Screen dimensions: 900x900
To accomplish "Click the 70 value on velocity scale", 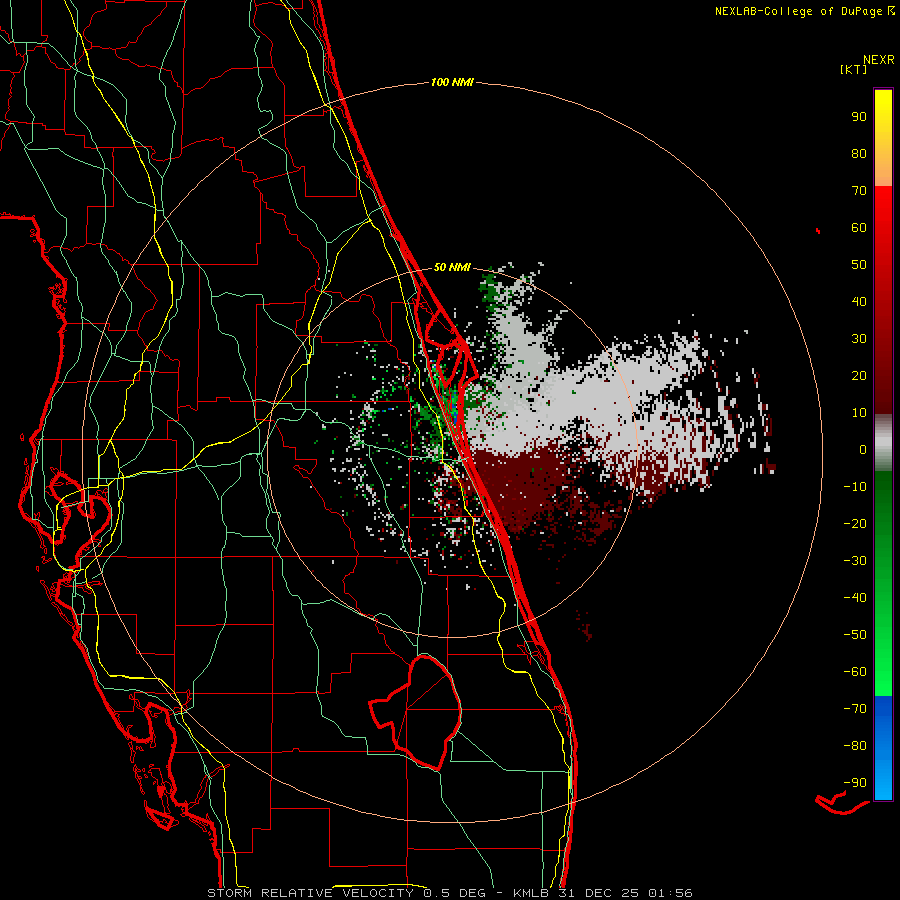I will (x=859, y=191).
